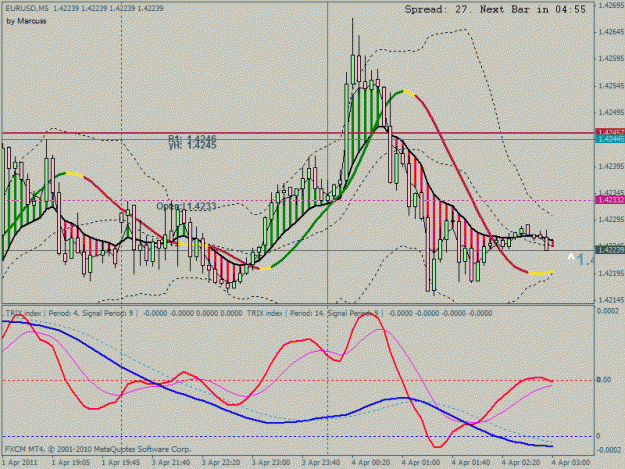
Task: Click the TRIX index Period 4 indicator label
Action: pos(124,313)
